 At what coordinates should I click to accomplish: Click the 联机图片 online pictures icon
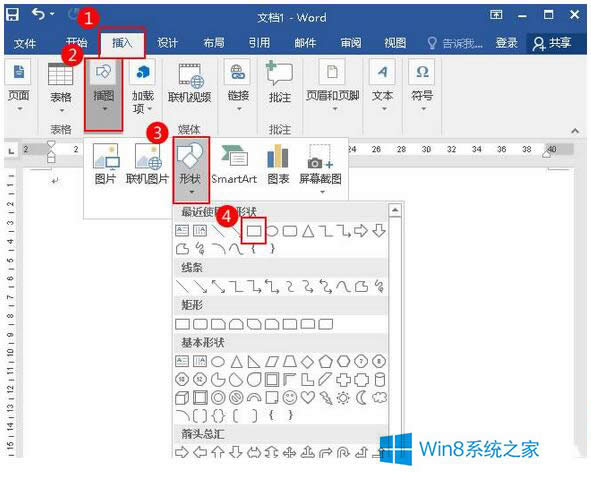147,165
